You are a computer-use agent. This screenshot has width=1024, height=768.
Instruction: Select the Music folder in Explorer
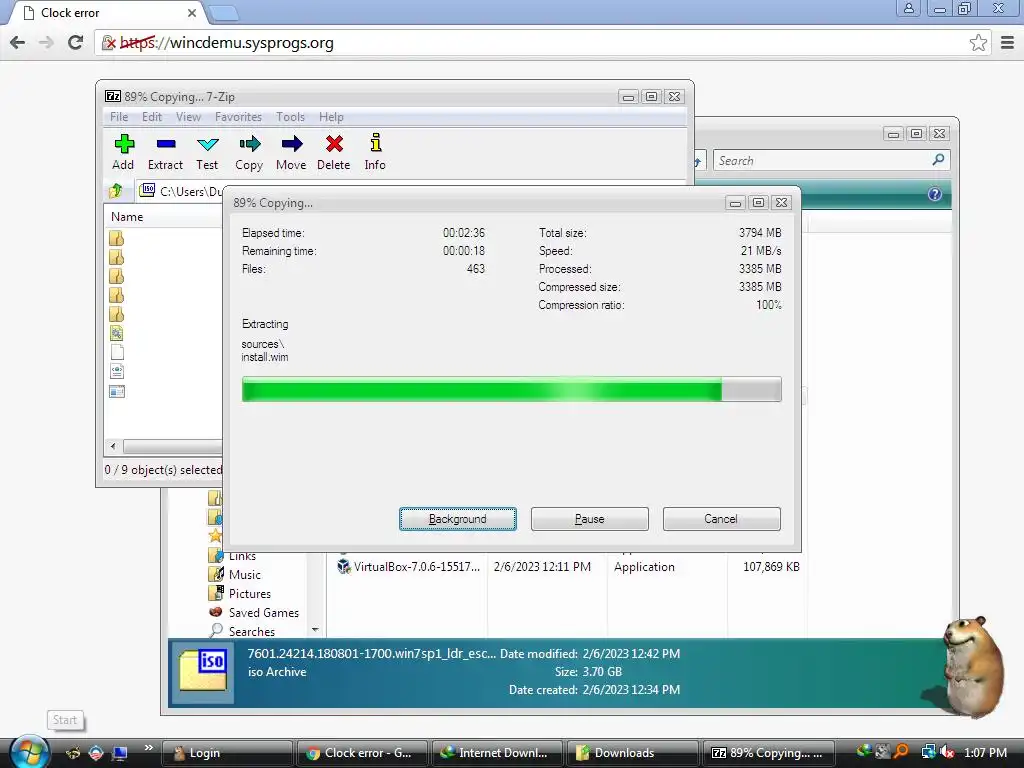[245, 575]
